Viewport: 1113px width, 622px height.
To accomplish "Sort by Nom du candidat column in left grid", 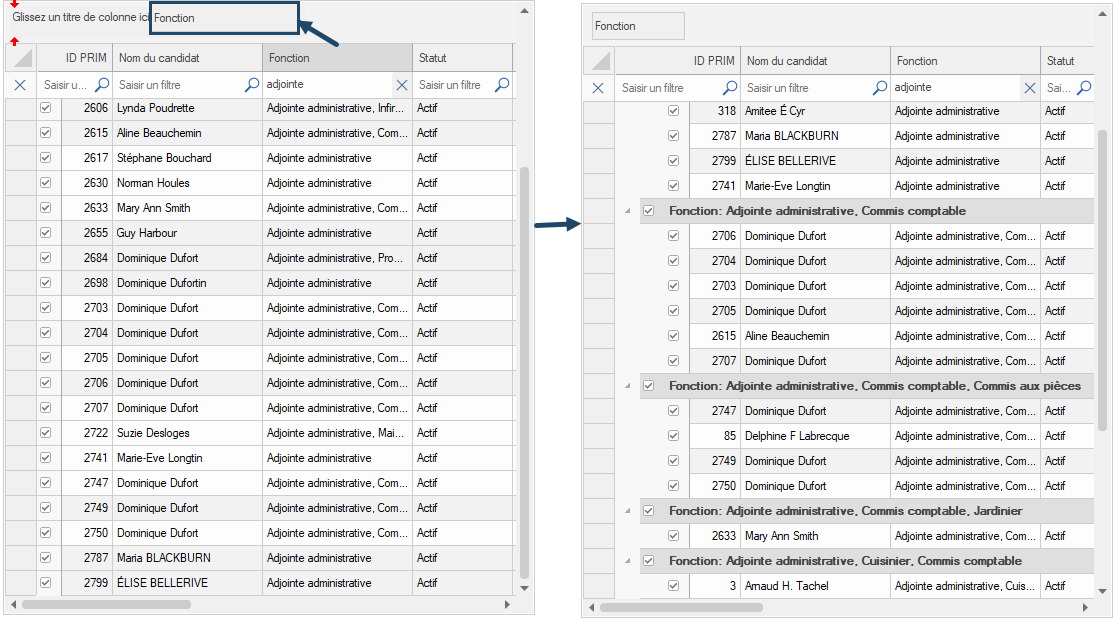I will tap(187, 58).
